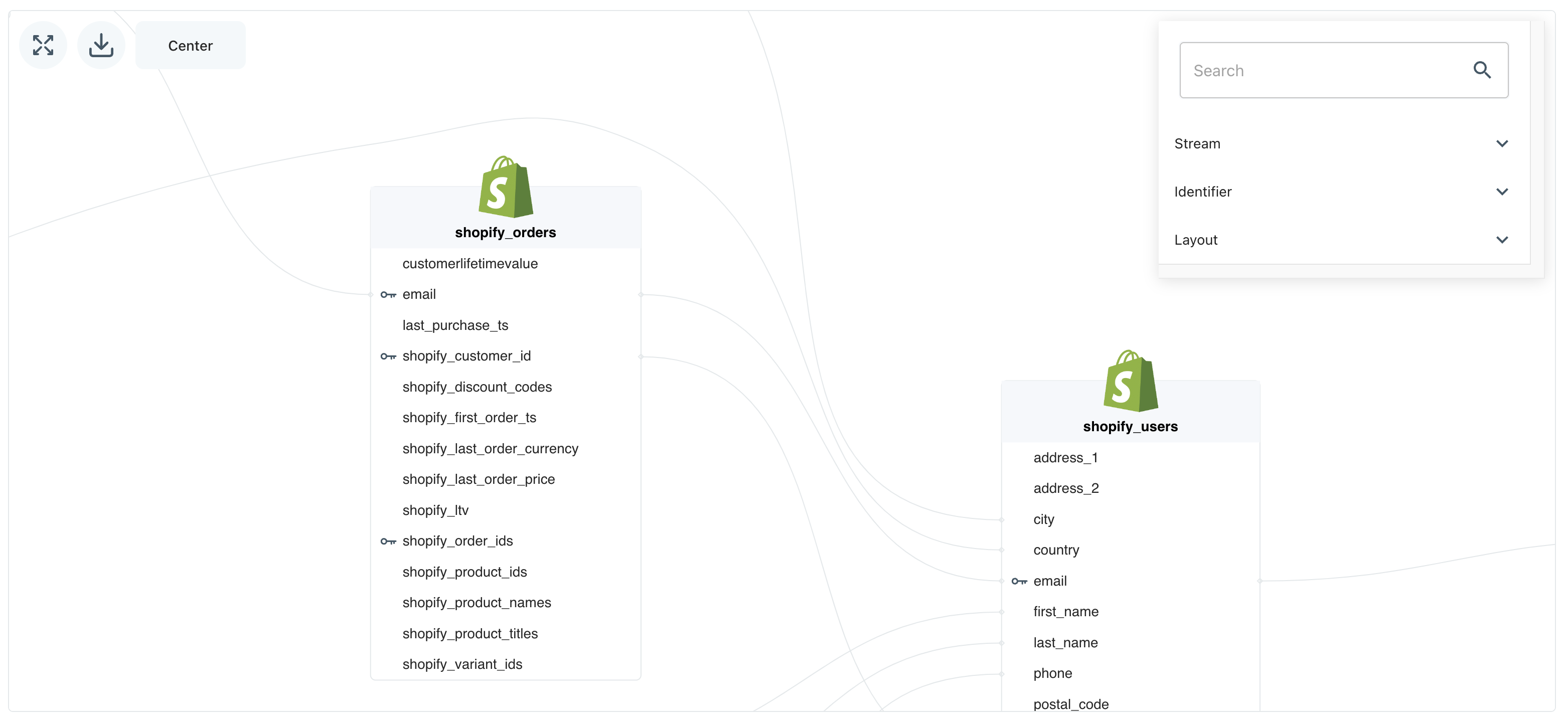Select the customerlifetimevalue field row
The height and width of the screenshot is (720, 1568).
point(470,264)
